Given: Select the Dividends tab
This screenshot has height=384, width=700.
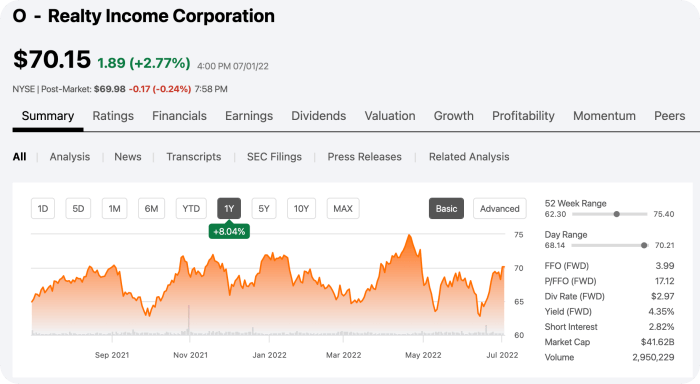Looking at the screenshot, I should (x=318, y=116).
